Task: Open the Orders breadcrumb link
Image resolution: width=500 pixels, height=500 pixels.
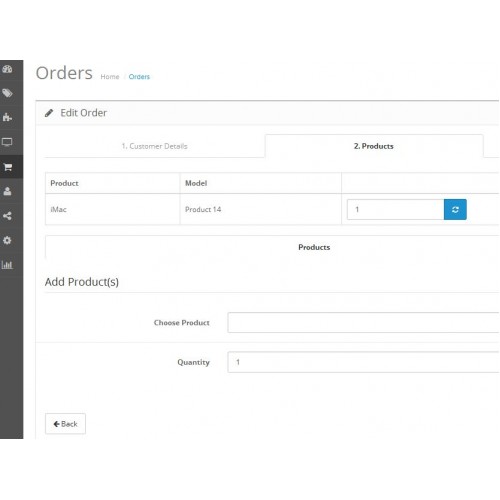Action: (139, 77)
